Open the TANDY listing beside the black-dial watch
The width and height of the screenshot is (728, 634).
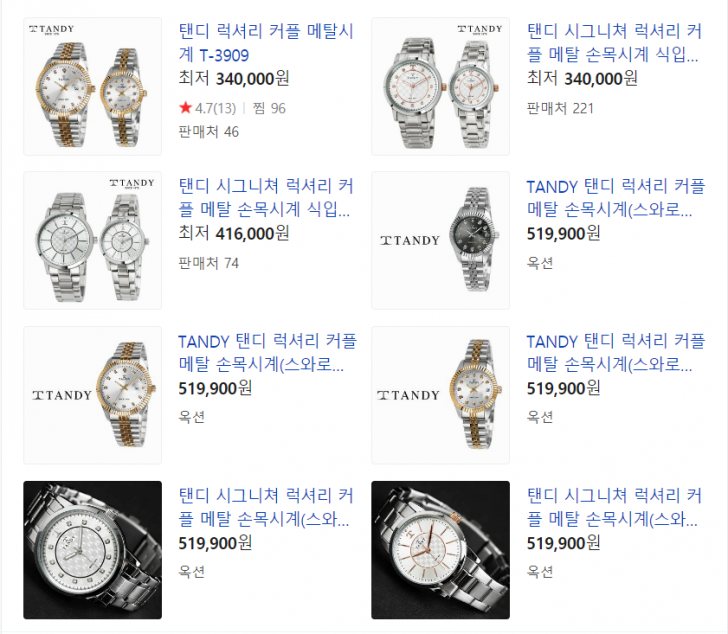pos(616,198)
